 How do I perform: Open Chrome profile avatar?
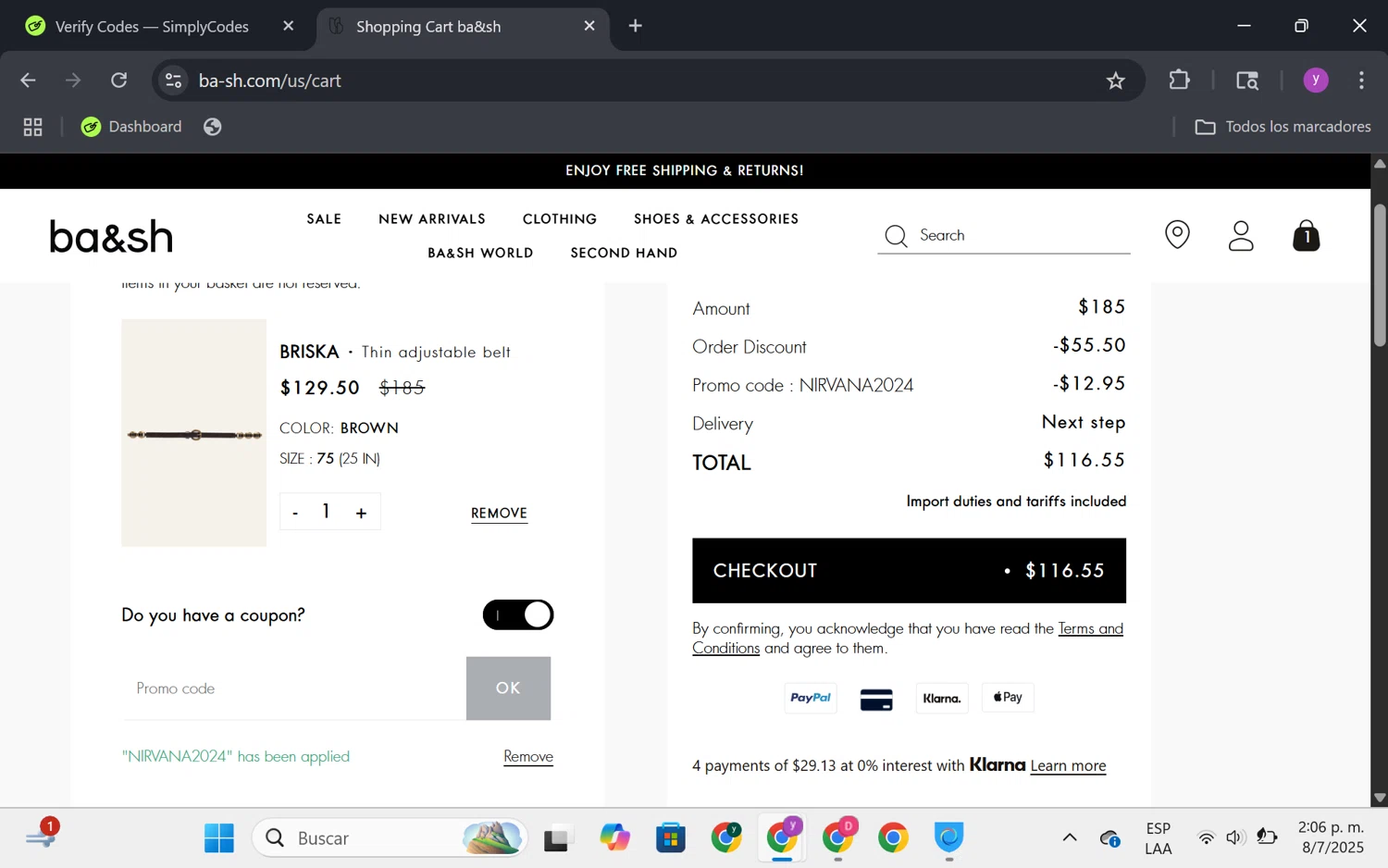click(1315, 81)
